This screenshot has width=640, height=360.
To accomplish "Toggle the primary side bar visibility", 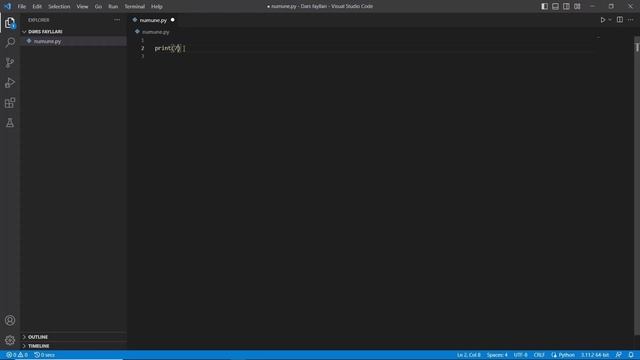I will click(x=544, y=6).
